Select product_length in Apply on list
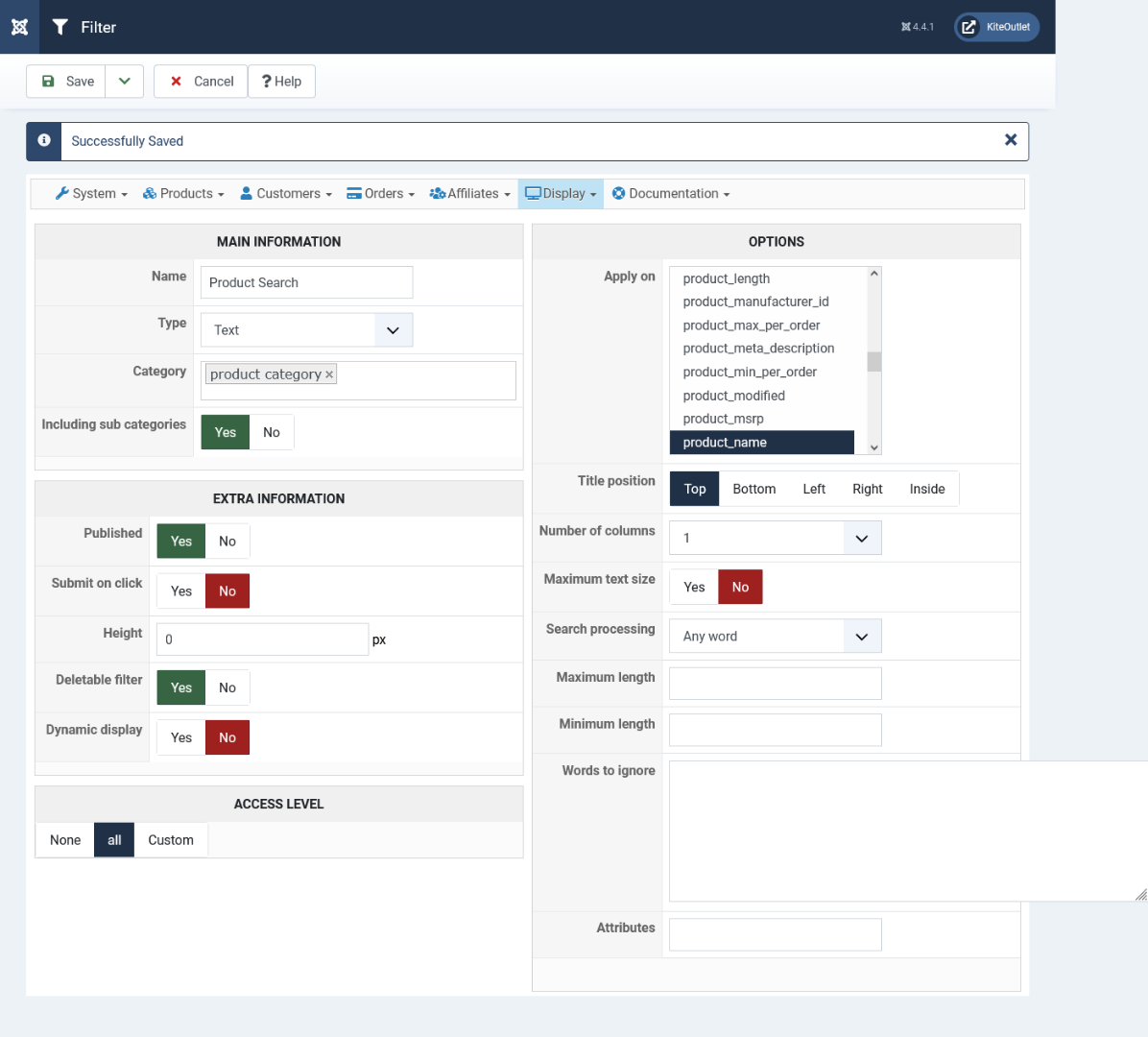 click(x=762, y=278)
